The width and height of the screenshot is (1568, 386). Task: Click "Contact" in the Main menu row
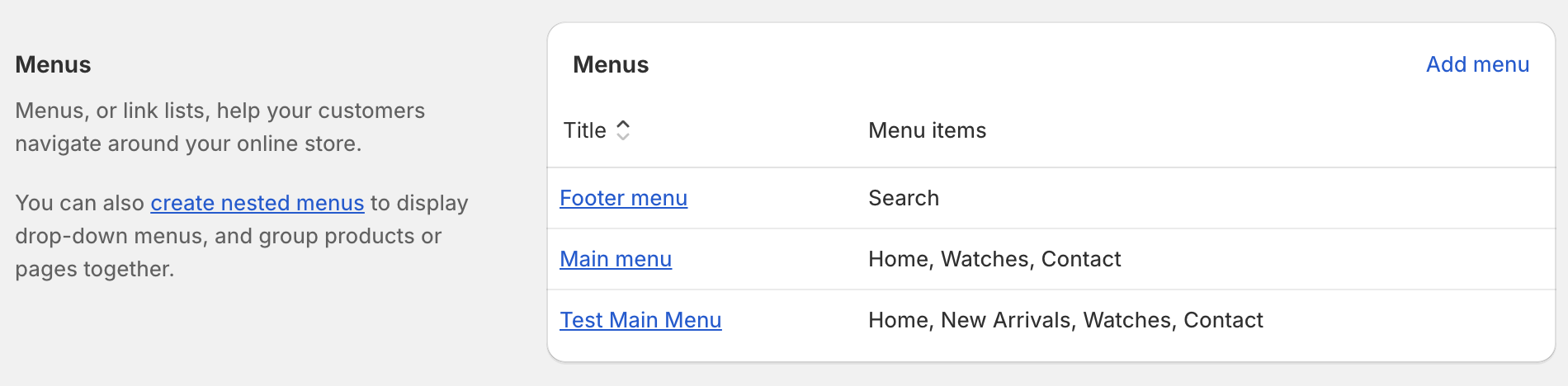point(1081,259)
